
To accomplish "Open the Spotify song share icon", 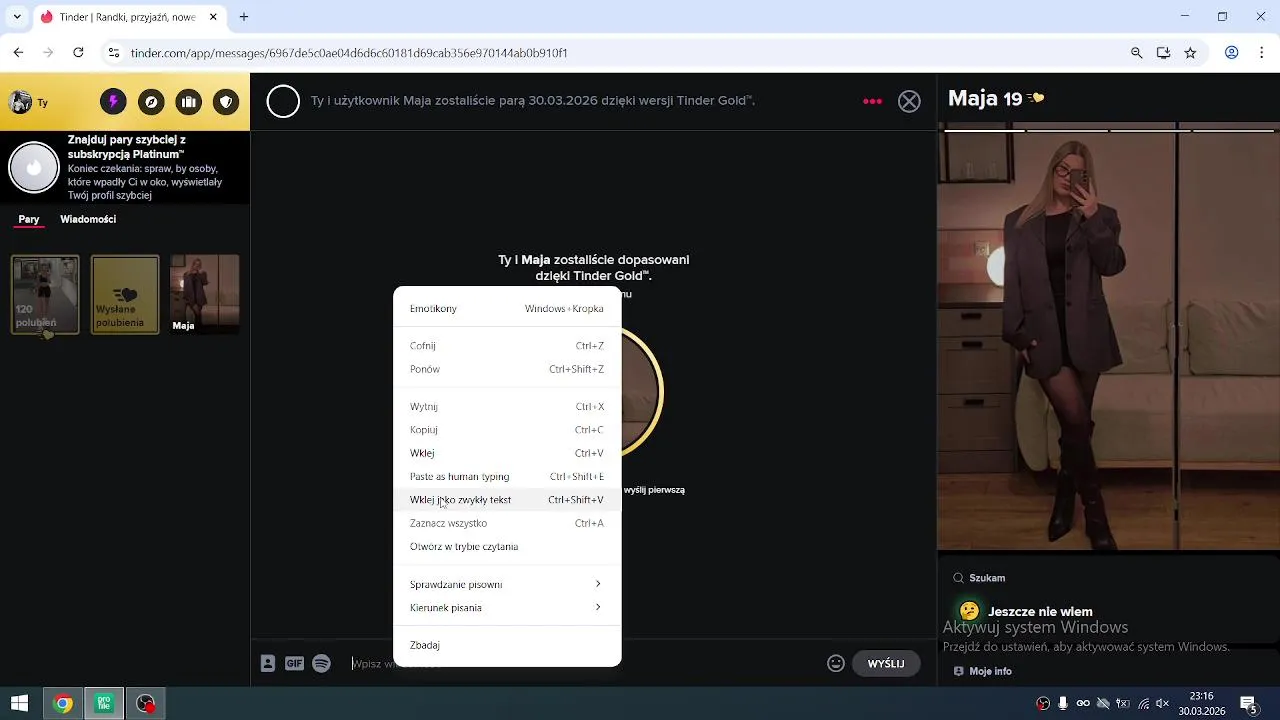I will pyautogui.click(x=321, y=663).
